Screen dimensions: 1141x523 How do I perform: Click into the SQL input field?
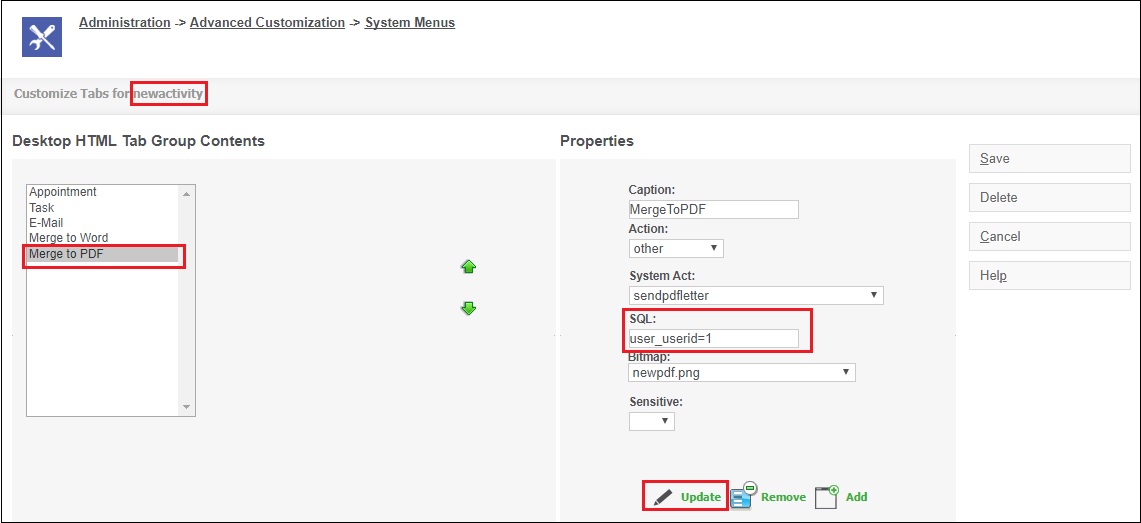[x=713, y=338]
